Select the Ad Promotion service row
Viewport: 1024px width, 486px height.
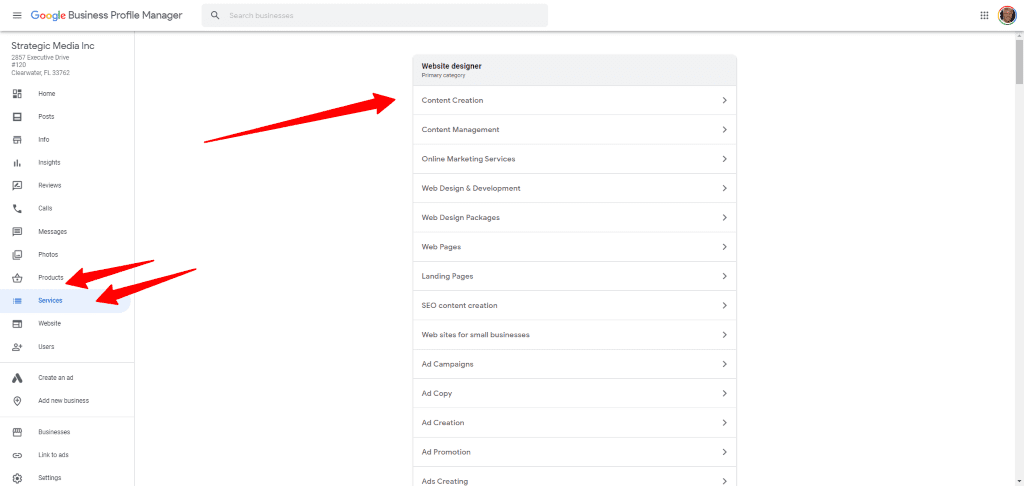575,452
